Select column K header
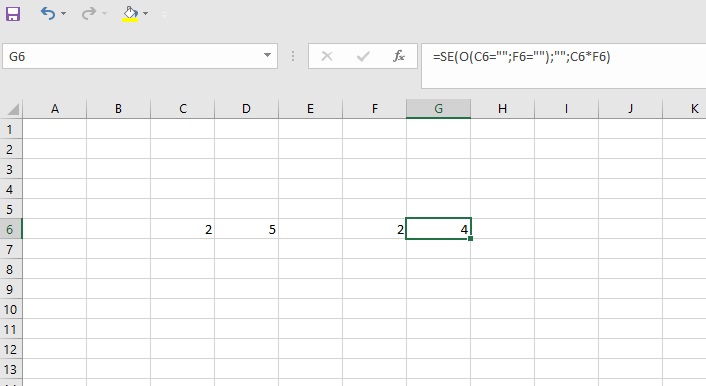Image resolution: width=706 pixels, height=386 pixels. click(x=684, y=109)
